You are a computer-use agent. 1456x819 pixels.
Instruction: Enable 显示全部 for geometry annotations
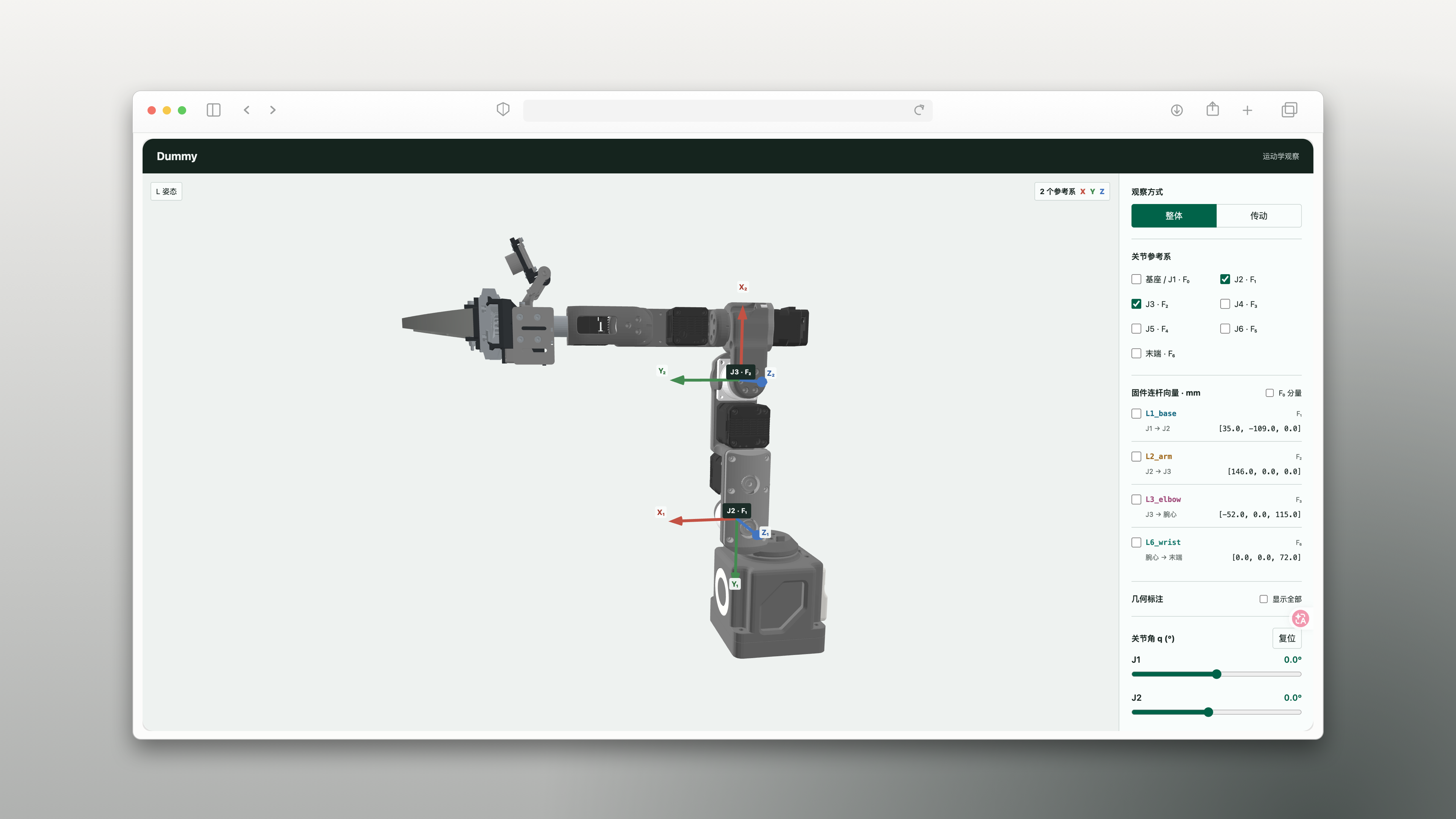(x=1263, y=599)
